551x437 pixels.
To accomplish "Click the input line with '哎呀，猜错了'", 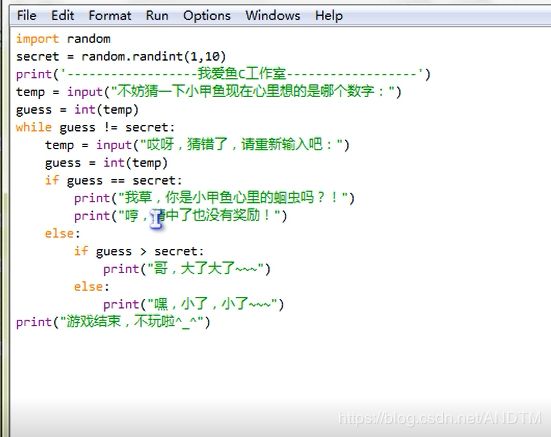I will (x=197, y=145).
